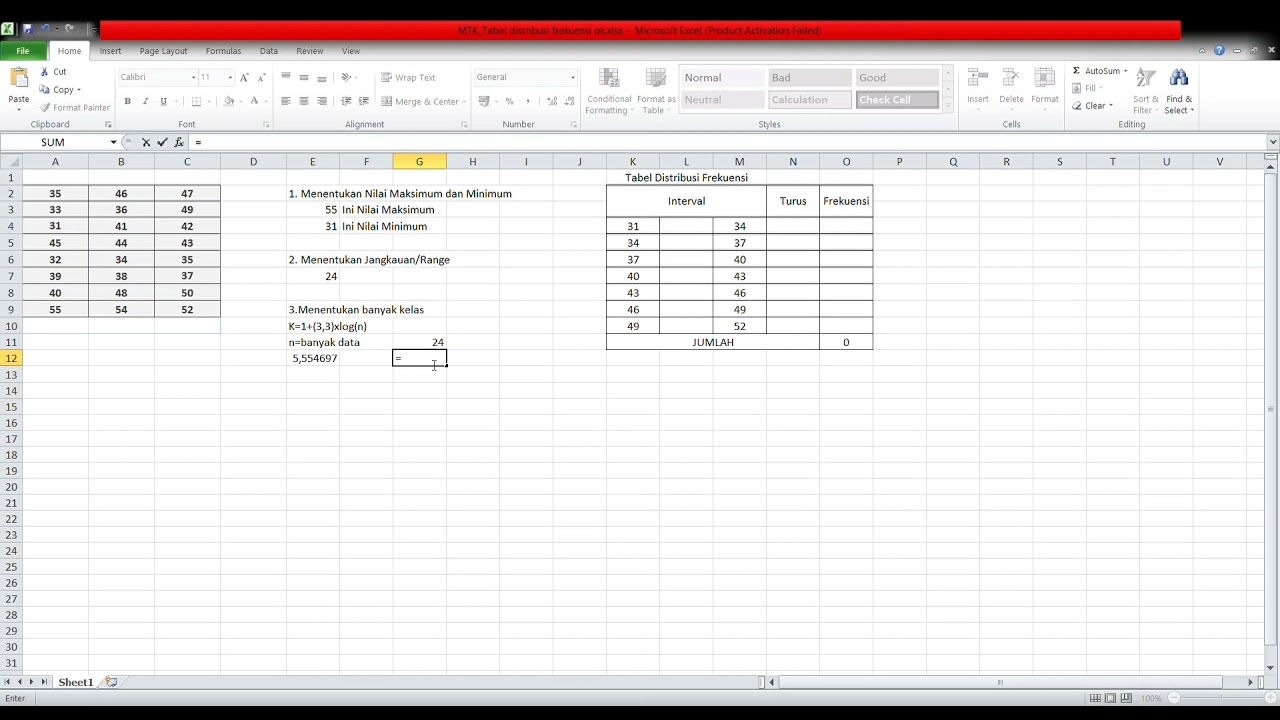Image resolution: width=1280 pixels, height=720 pixels.
Task: Click the Paste clipboard icon
Action: (19, 78)
